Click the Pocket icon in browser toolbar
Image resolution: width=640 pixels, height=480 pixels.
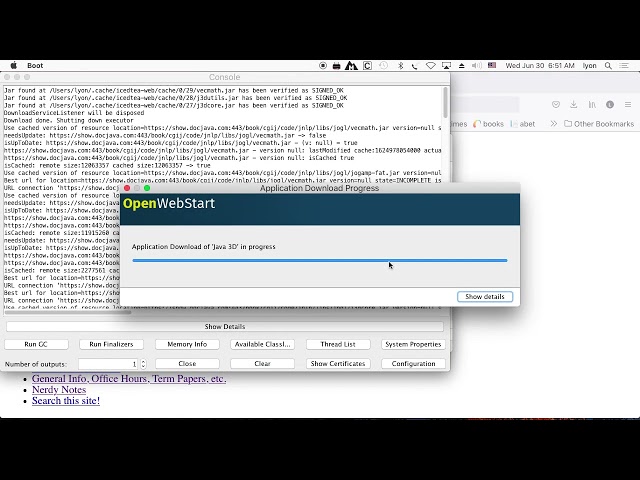pos(556,104)
